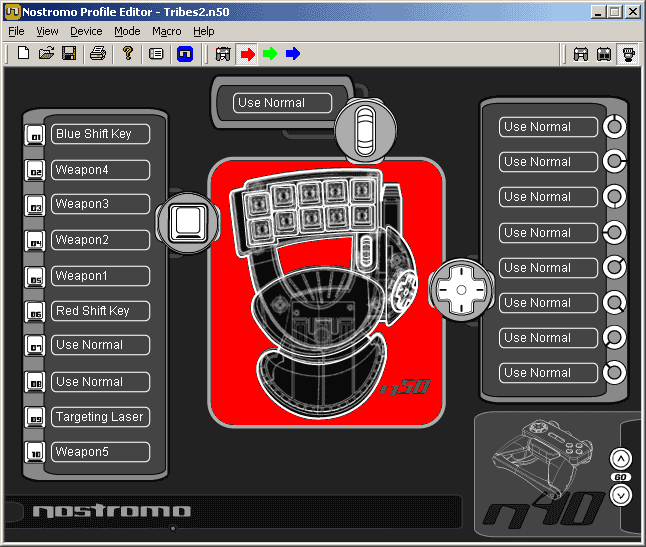Click the up arrow device selector
Image resolution: width=646 pixels, height=547 pixels.
pyautogui.click(x=620, y=459)
